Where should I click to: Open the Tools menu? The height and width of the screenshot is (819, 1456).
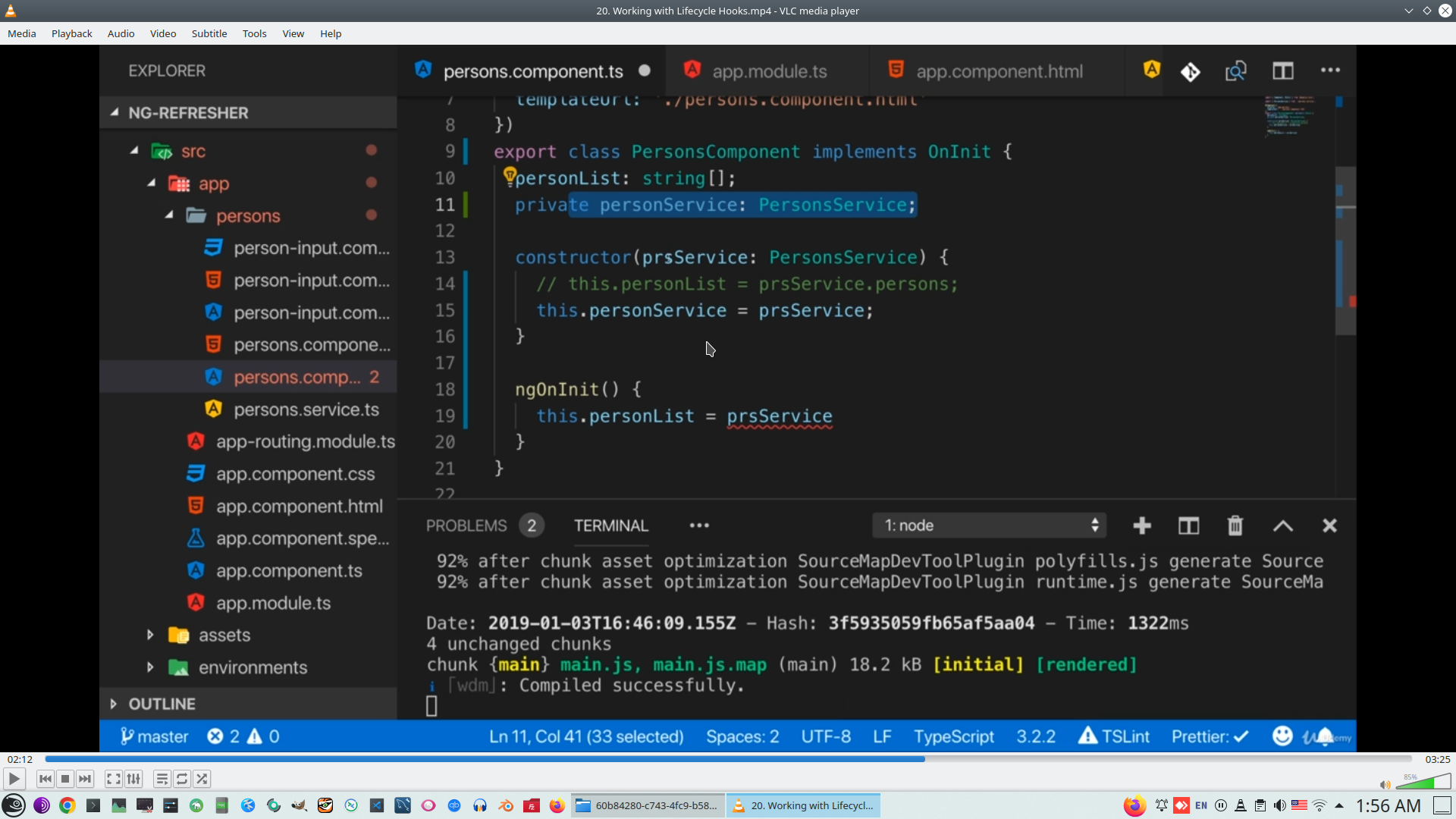click(x=254, y=33)
